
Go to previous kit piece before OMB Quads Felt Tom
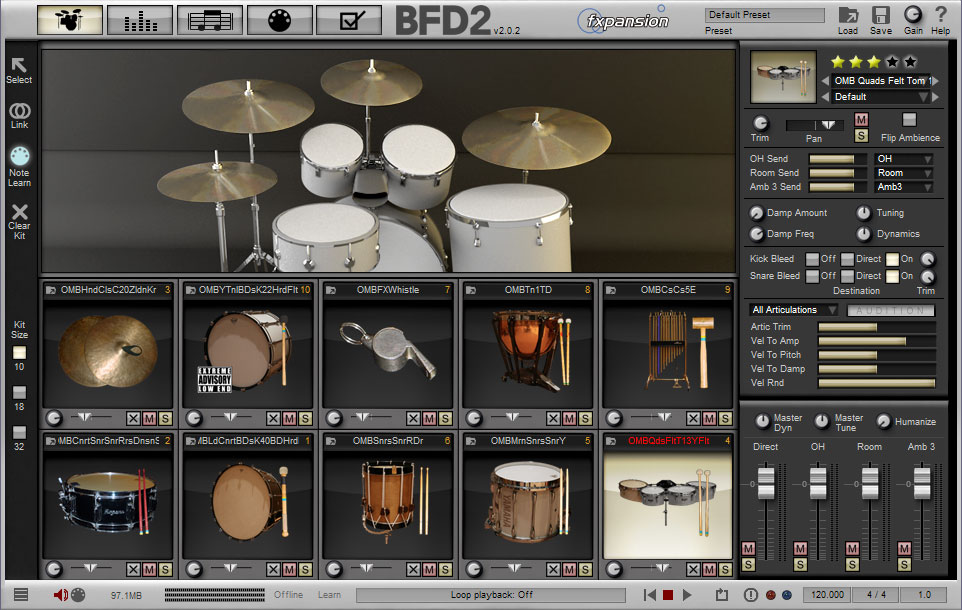[x=825, y=80]
